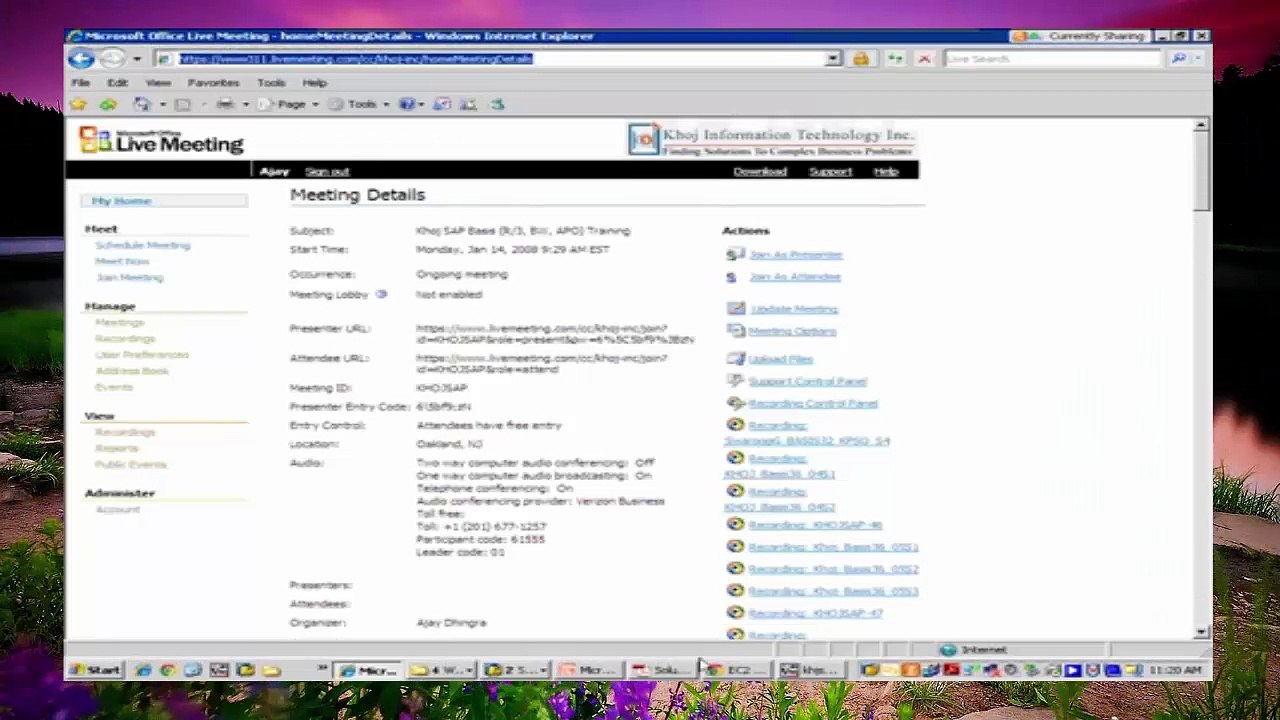Click the Download link in black bar
This screenshot has width=1280, height=720.
760,172
